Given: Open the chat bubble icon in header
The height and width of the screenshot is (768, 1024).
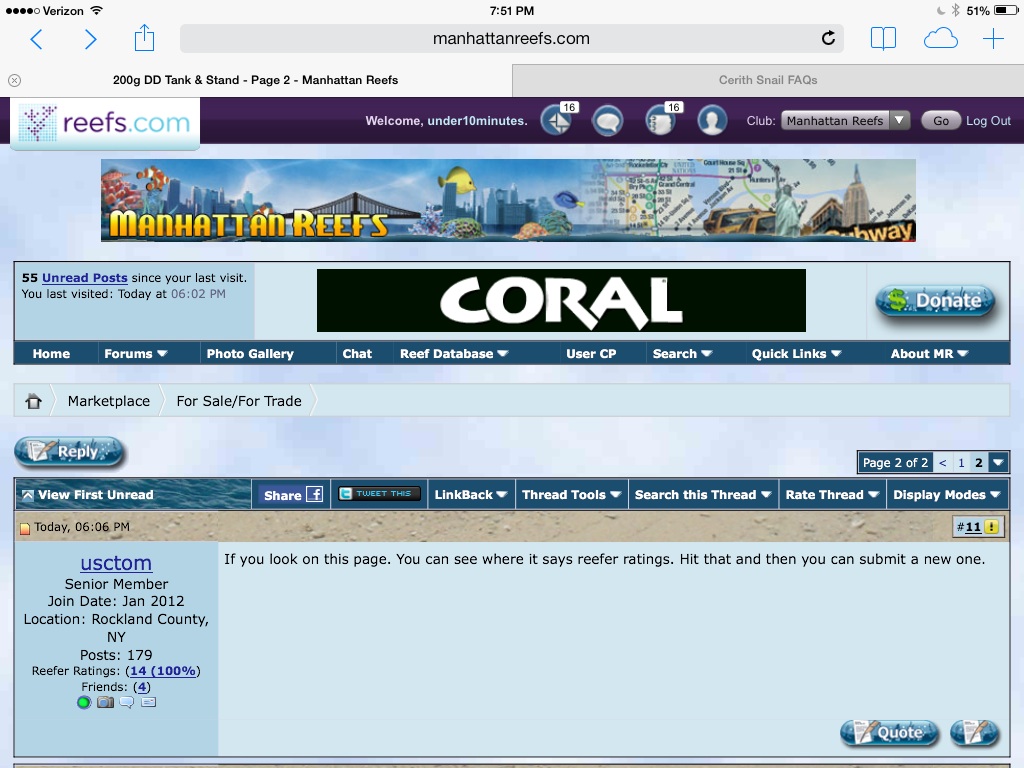Looking at the screenshot, I should (x=607, y=121).
